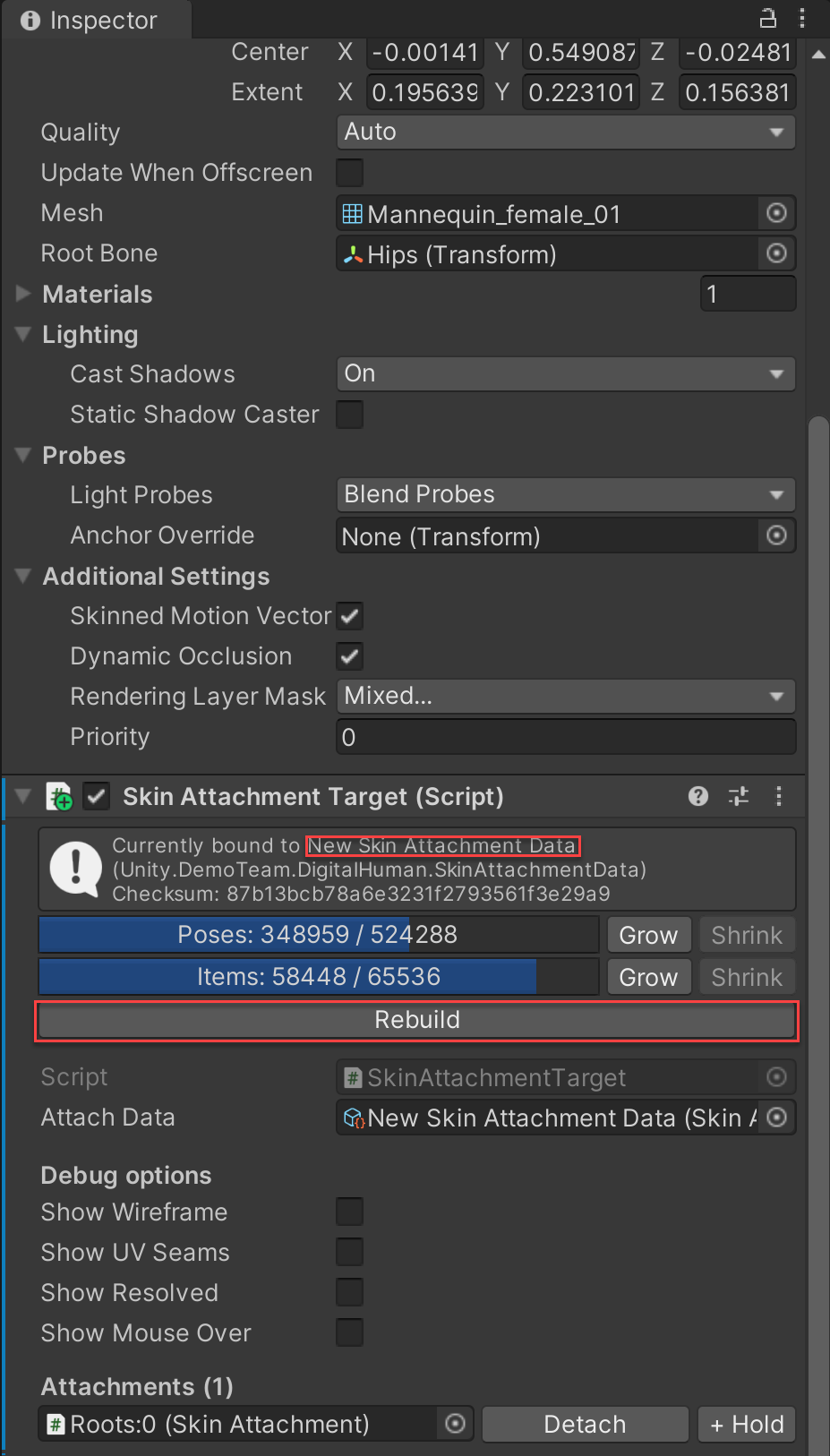Screen dimensions: 830x1456
Task: Disable Skinned Motion Vector checkbox
Action: pos(349,616)
